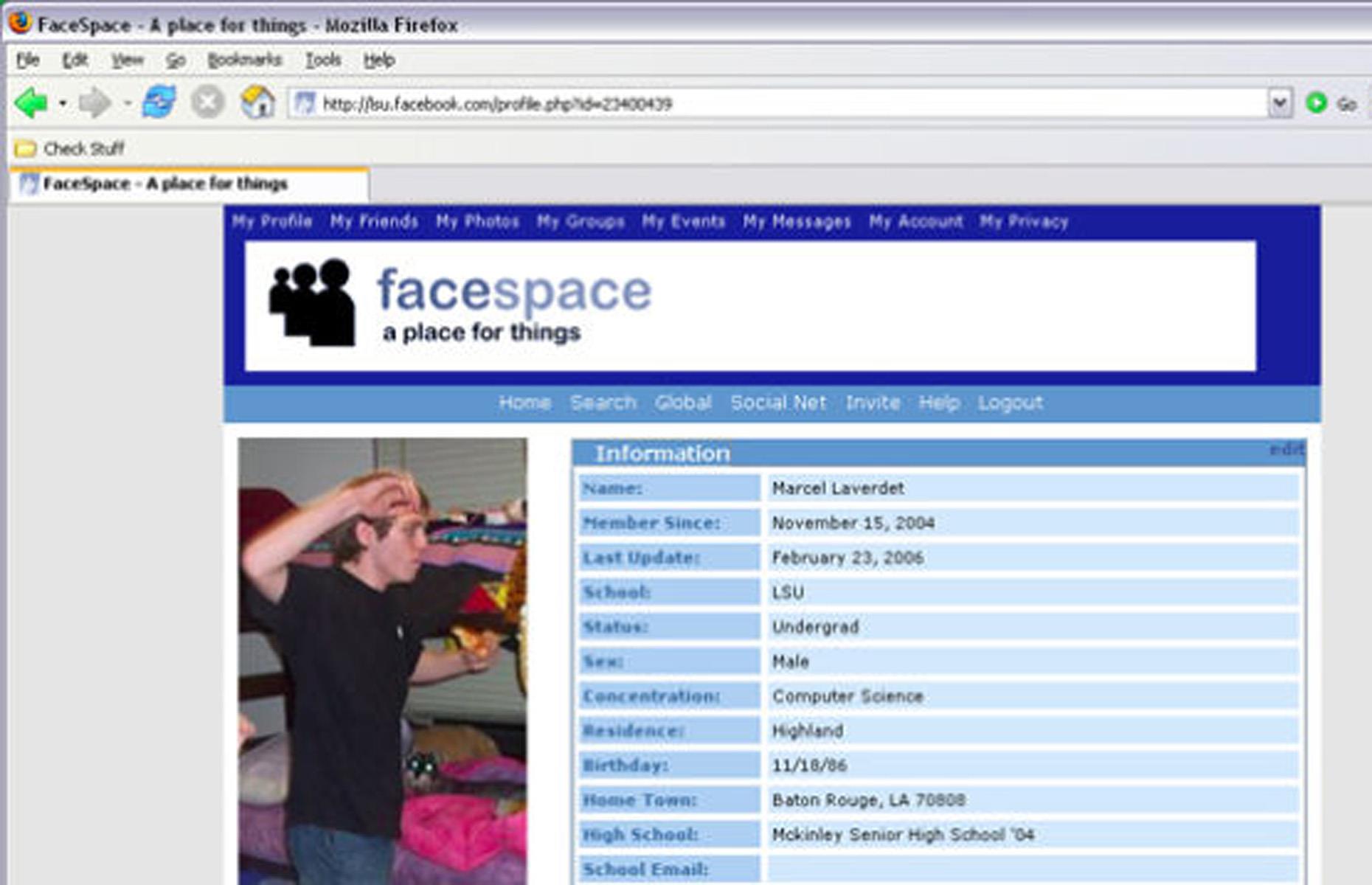Click the Undergrad status value
Image resolution: width=1372 pixels, height=885 pixels.
coord(815,627)
